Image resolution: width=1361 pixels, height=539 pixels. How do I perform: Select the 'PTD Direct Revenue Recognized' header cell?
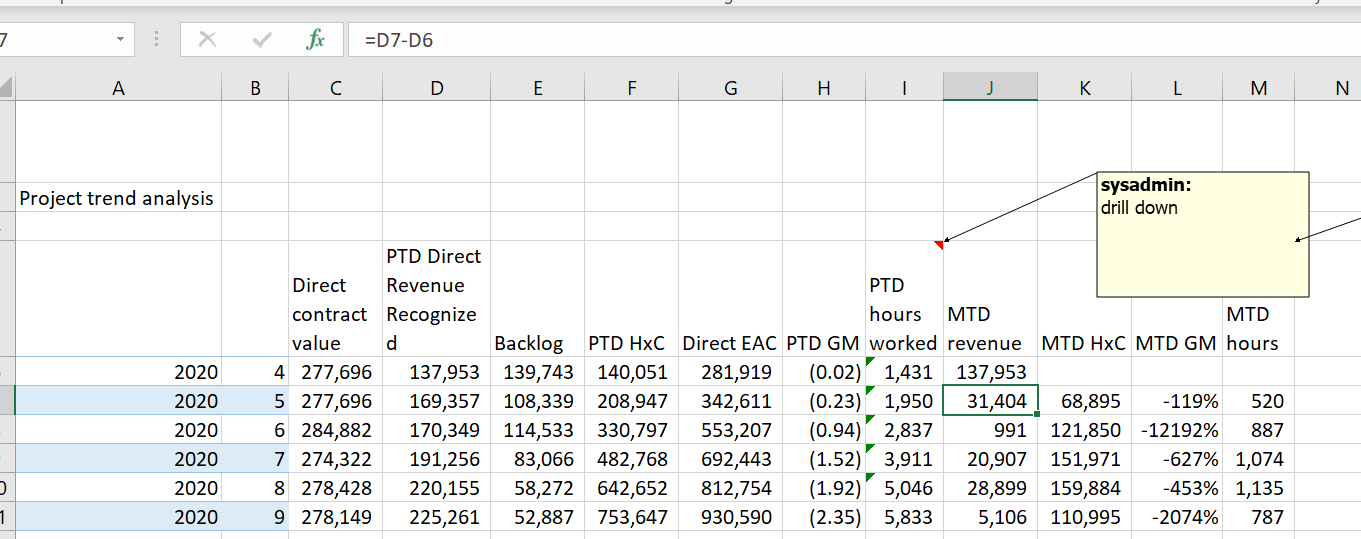click(436, 298)
